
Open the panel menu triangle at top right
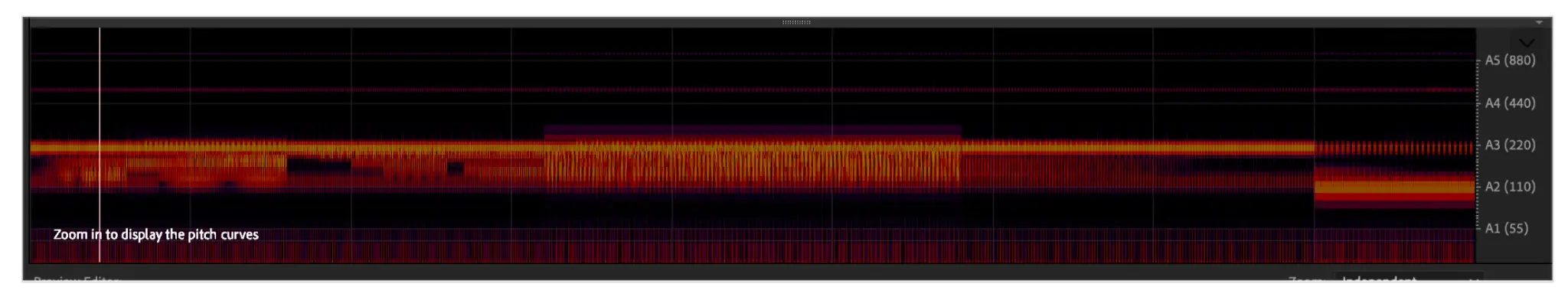tap(1539, 22)
